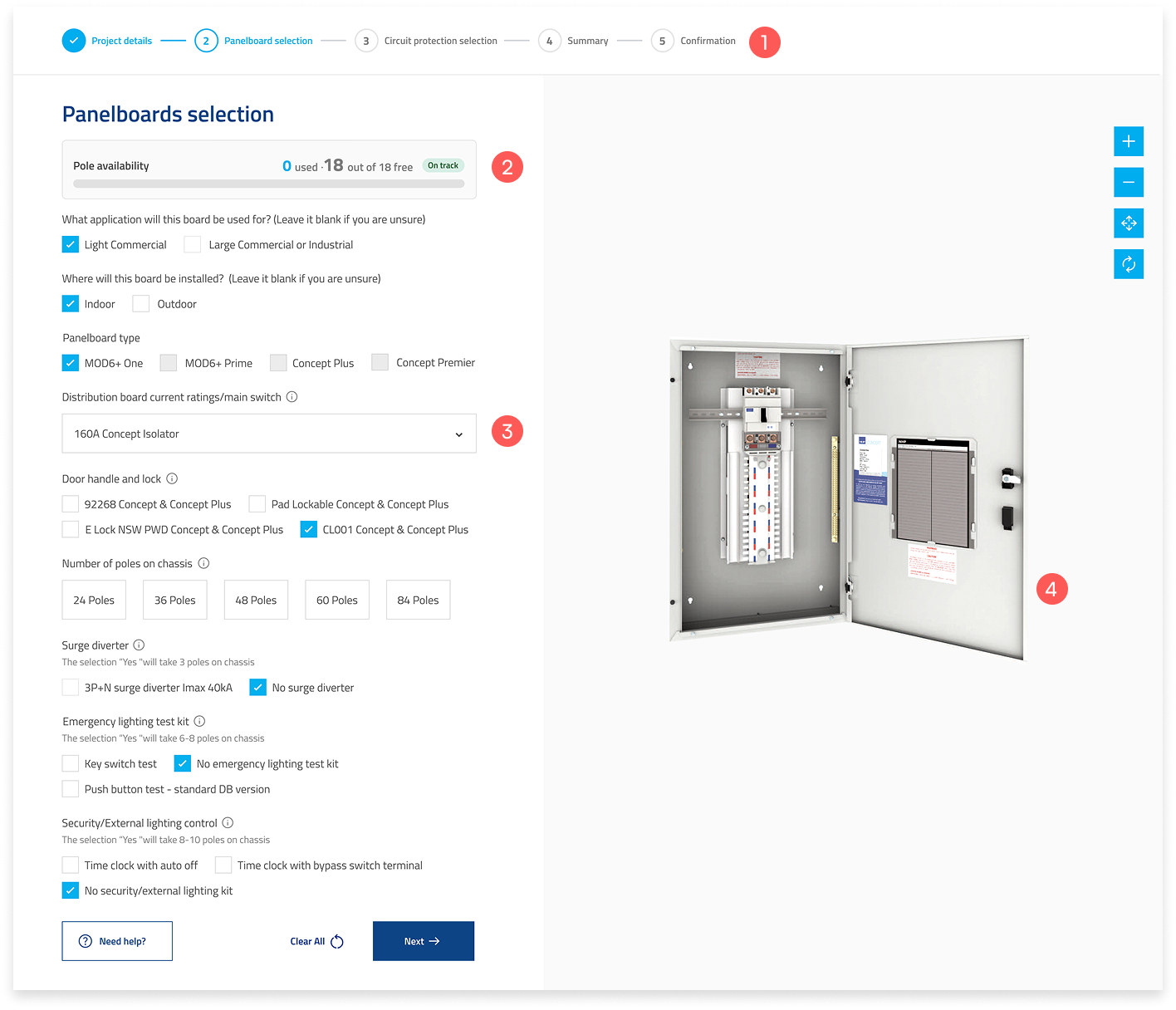This screenshot has width=1176, height=1010.
Task: Open the 160A Concept Isolator dropdown
Action: 269,434
